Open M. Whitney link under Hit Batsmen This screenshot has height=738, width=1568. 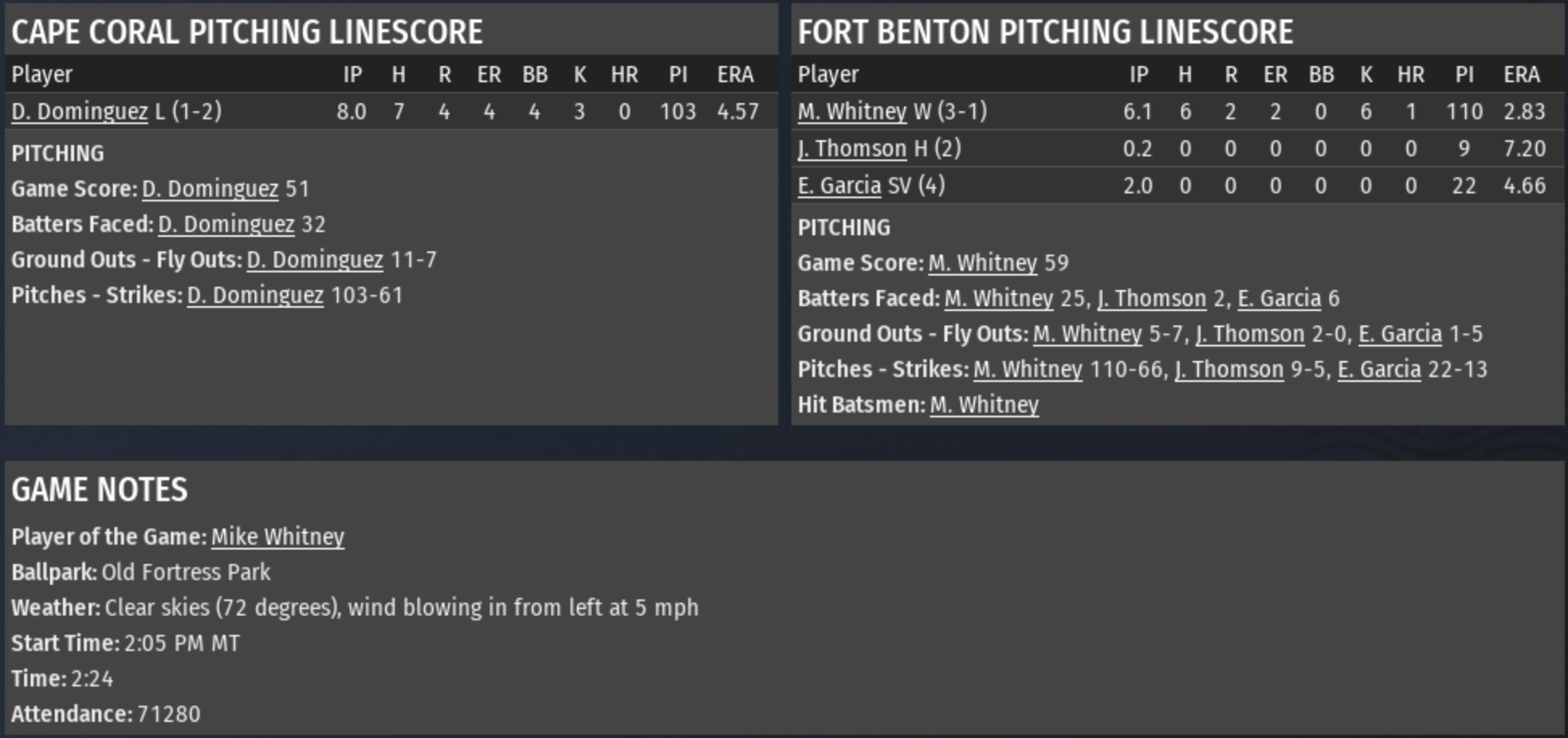[x=984, y=404]
